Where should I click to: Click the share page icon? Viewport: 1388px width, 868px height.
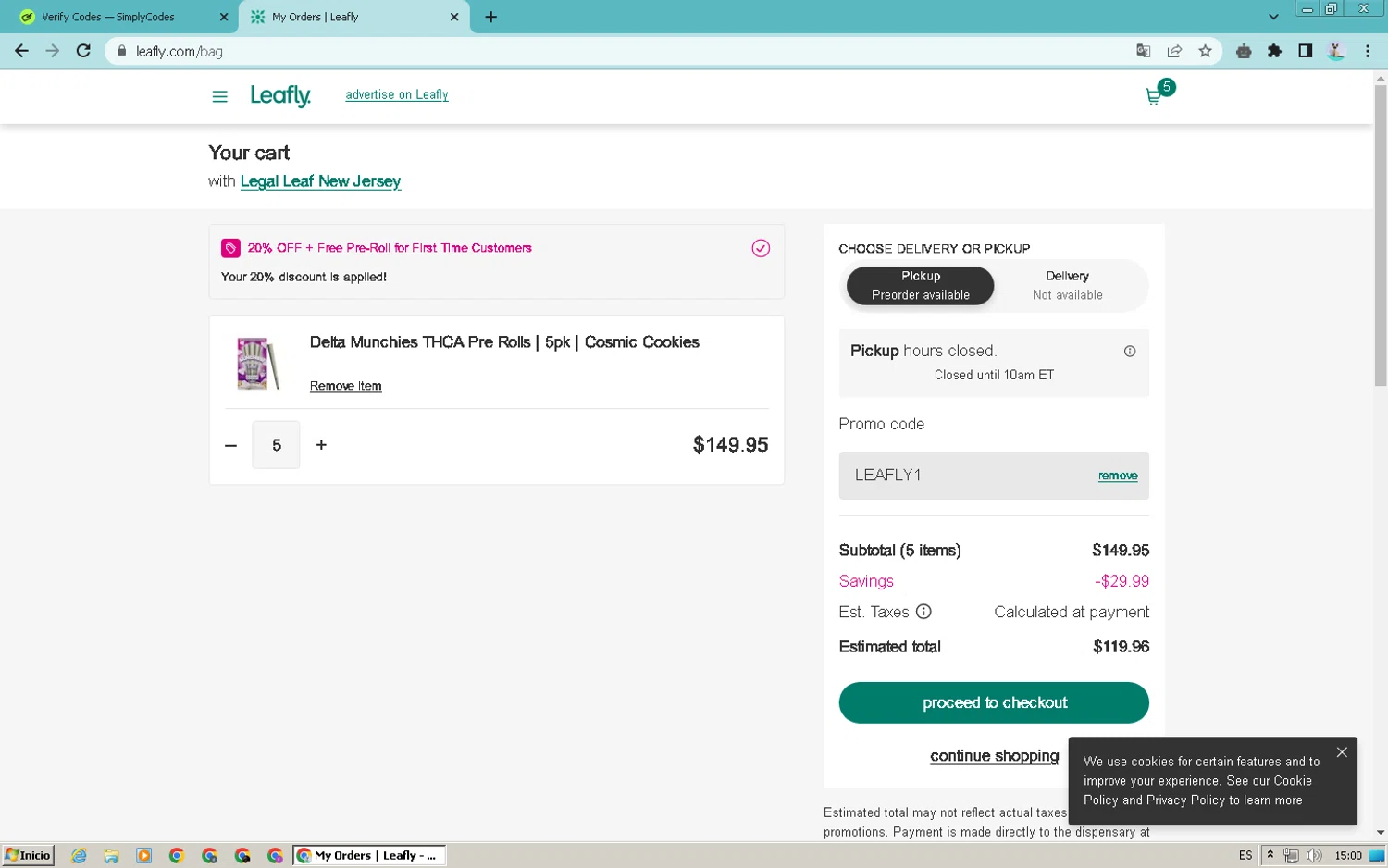pyautogui.click(x=1174, y=51)
